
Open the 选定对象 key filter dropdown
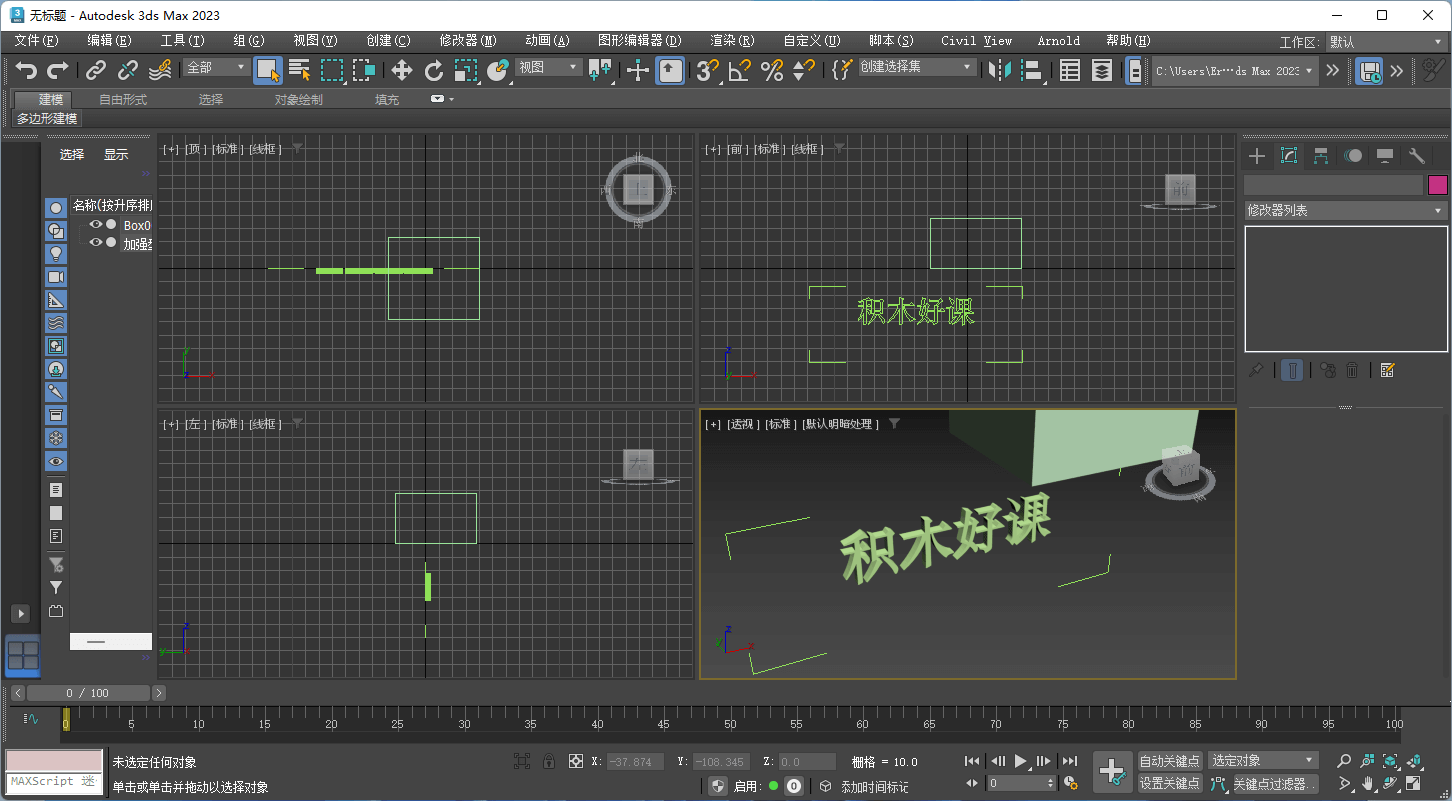coord(1263,761)
